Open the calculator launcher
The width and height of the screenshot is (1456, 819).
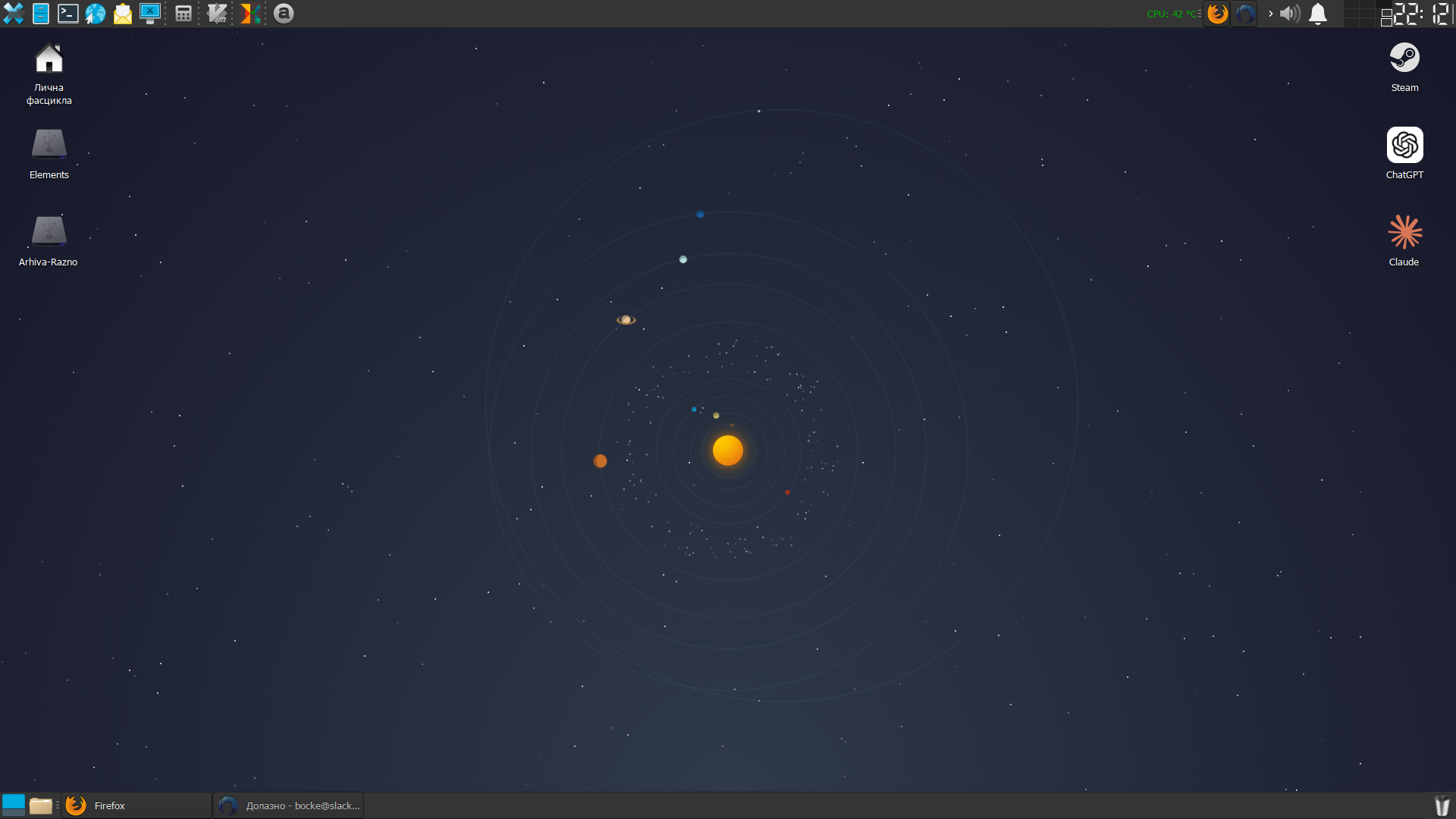tap(184, 14)
